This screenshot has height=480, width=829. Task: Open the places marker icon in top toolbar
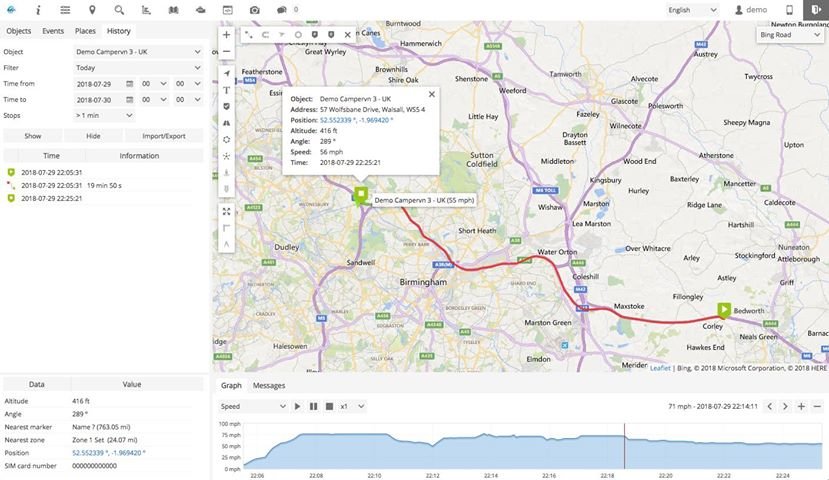point(92,10)
